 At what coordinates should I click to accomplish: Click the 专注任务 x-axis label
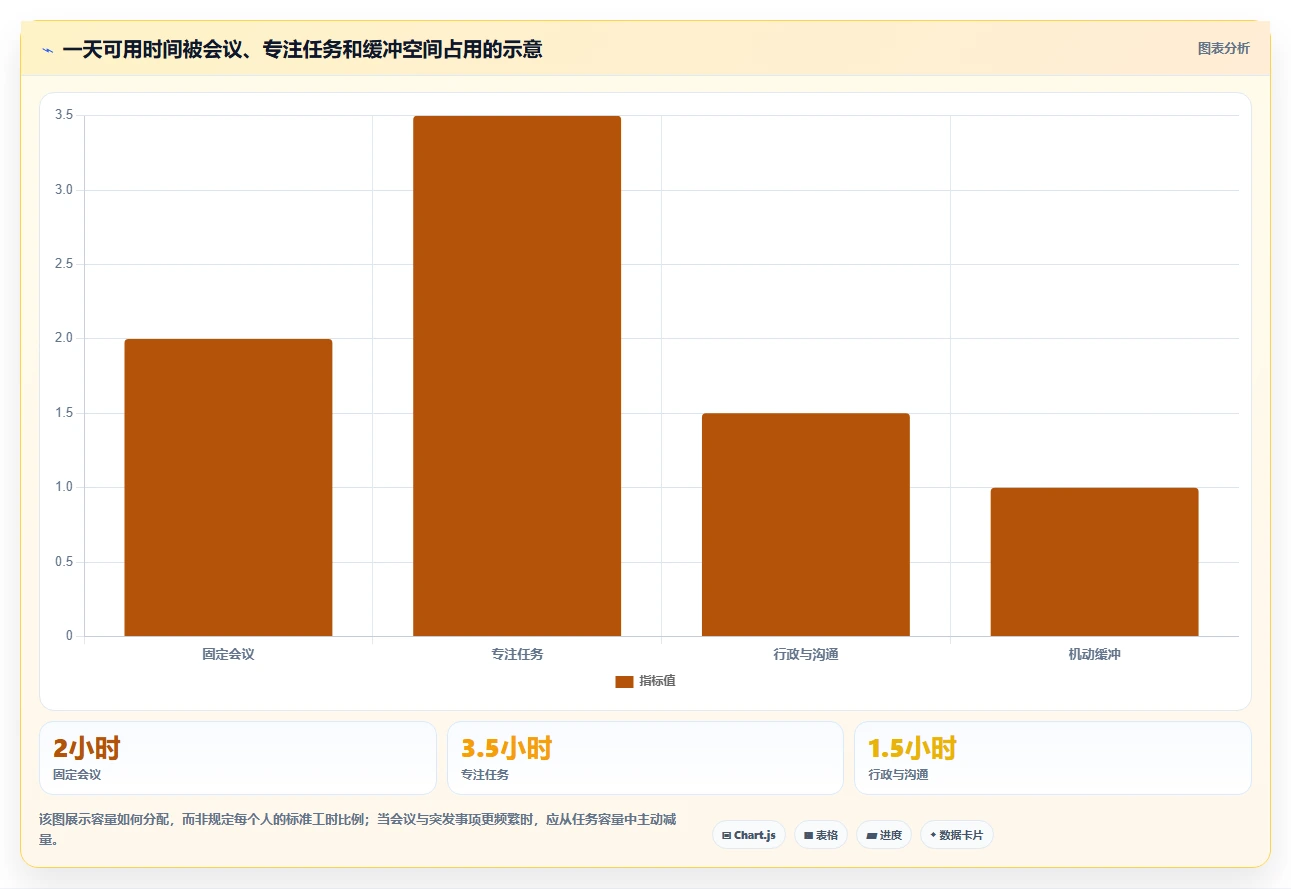pyautogui.click(x=517, y=655)
